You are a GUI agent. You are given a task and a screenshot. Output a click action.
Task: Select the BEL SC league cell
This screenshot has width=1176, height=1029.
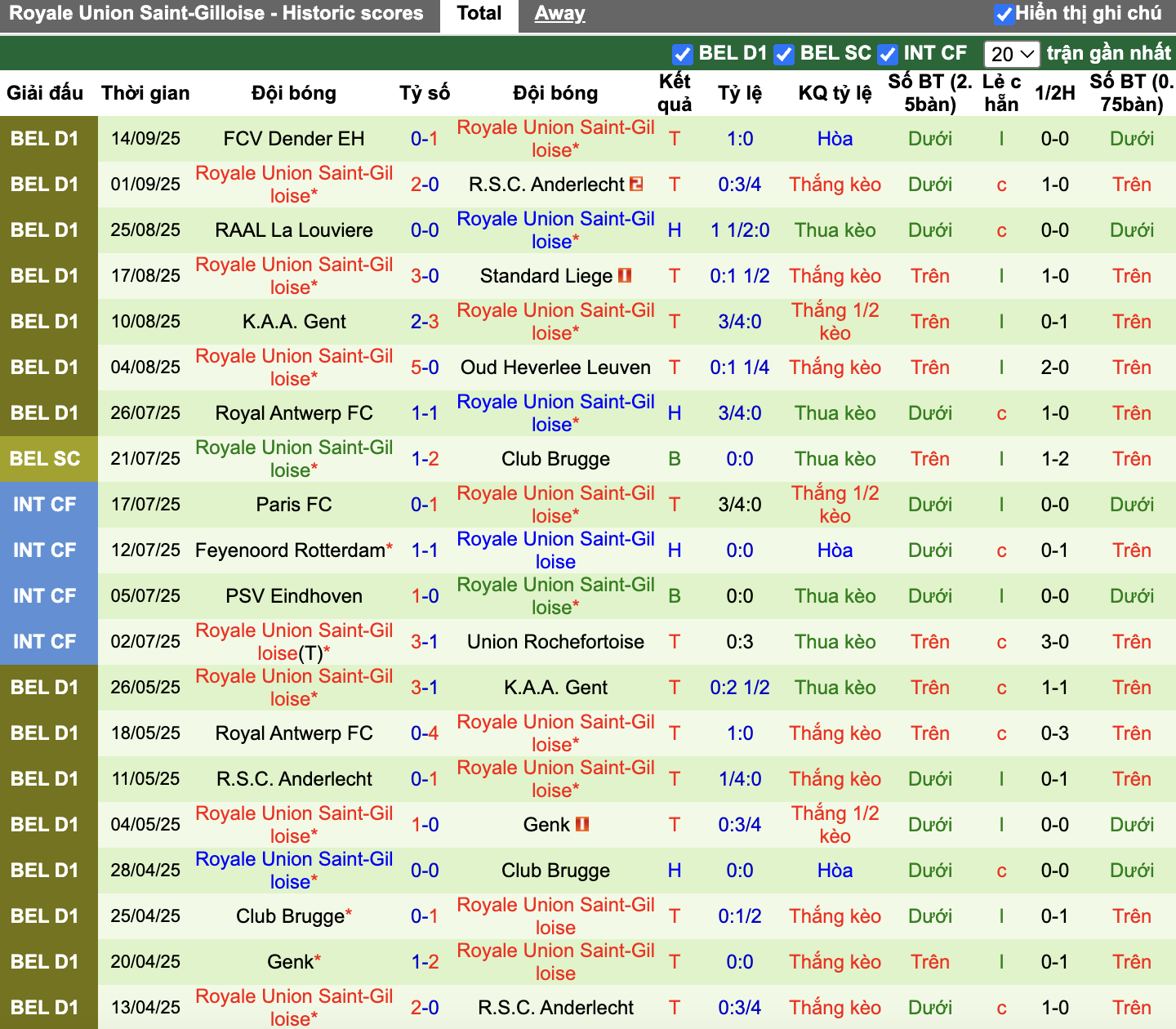coord(48,459)
